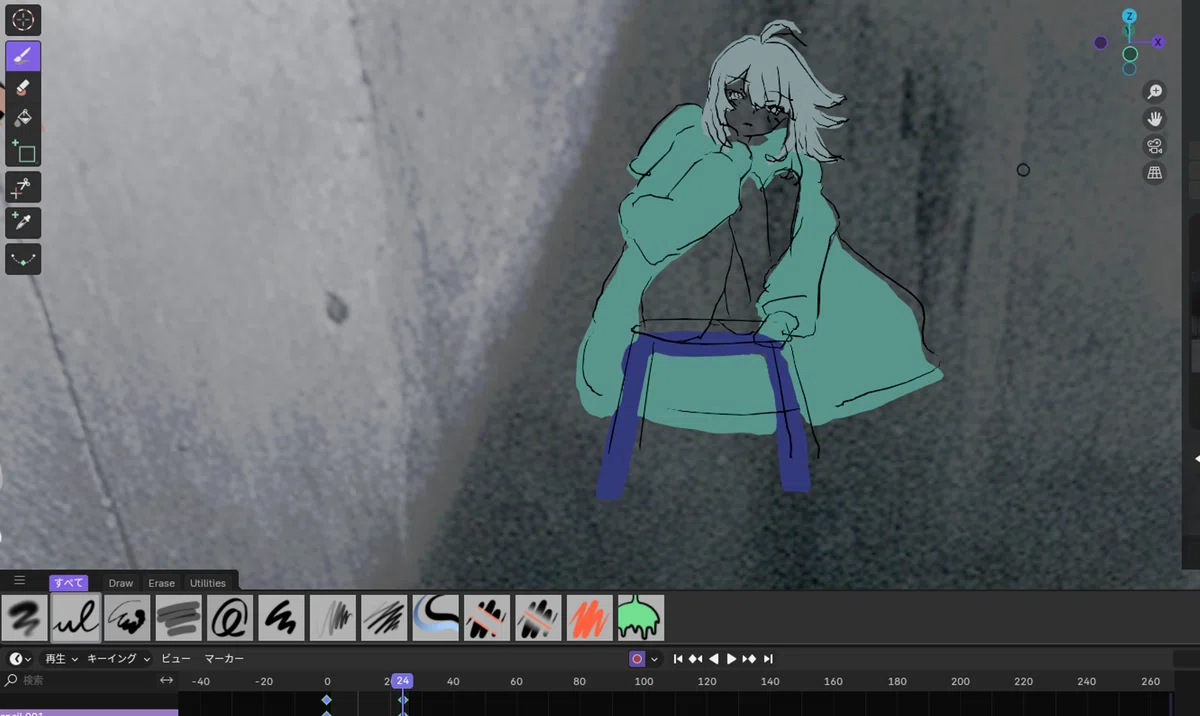The image size is (1200, 716).
Task: Select the Draw brush tool
Action: tap(23, 56)
